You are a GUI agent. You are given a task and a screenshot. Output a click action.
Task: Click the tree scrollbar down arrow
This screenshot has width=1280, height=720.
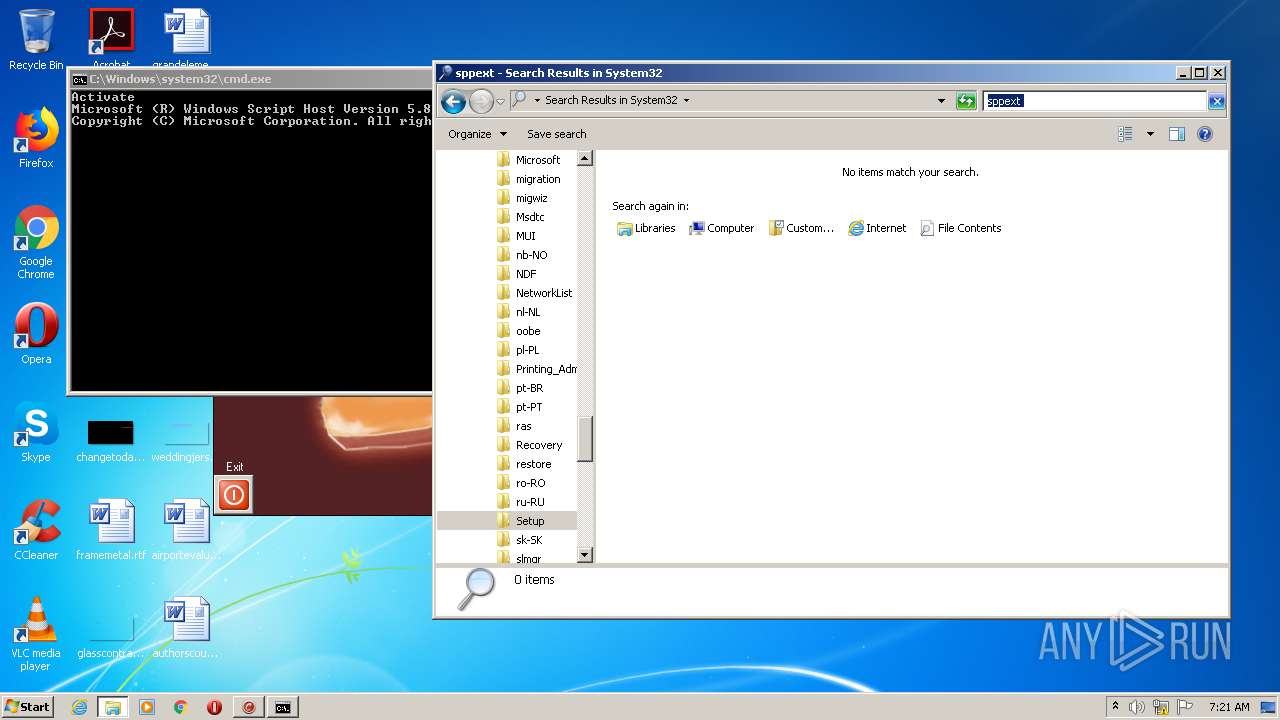585,554
